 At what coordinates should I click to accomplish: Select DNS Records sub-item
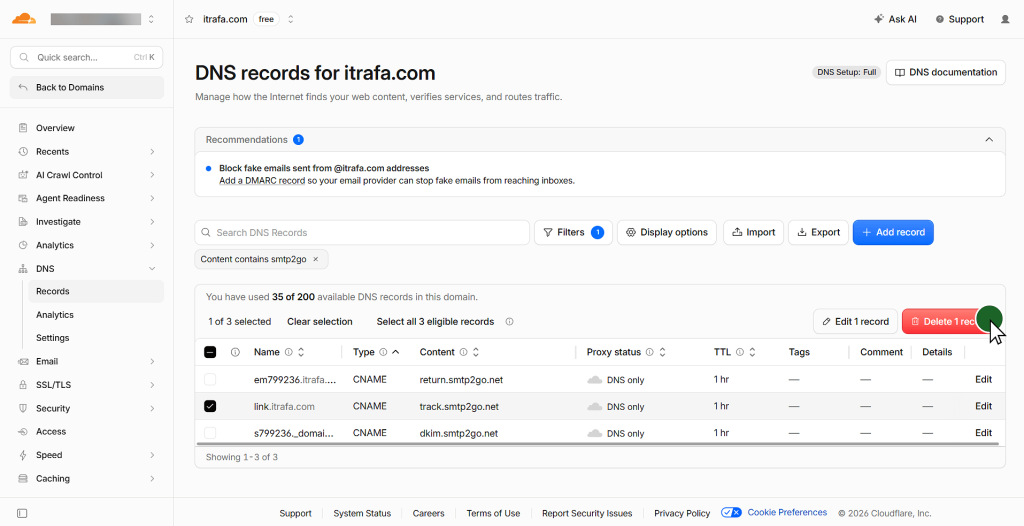click(96, 291)
